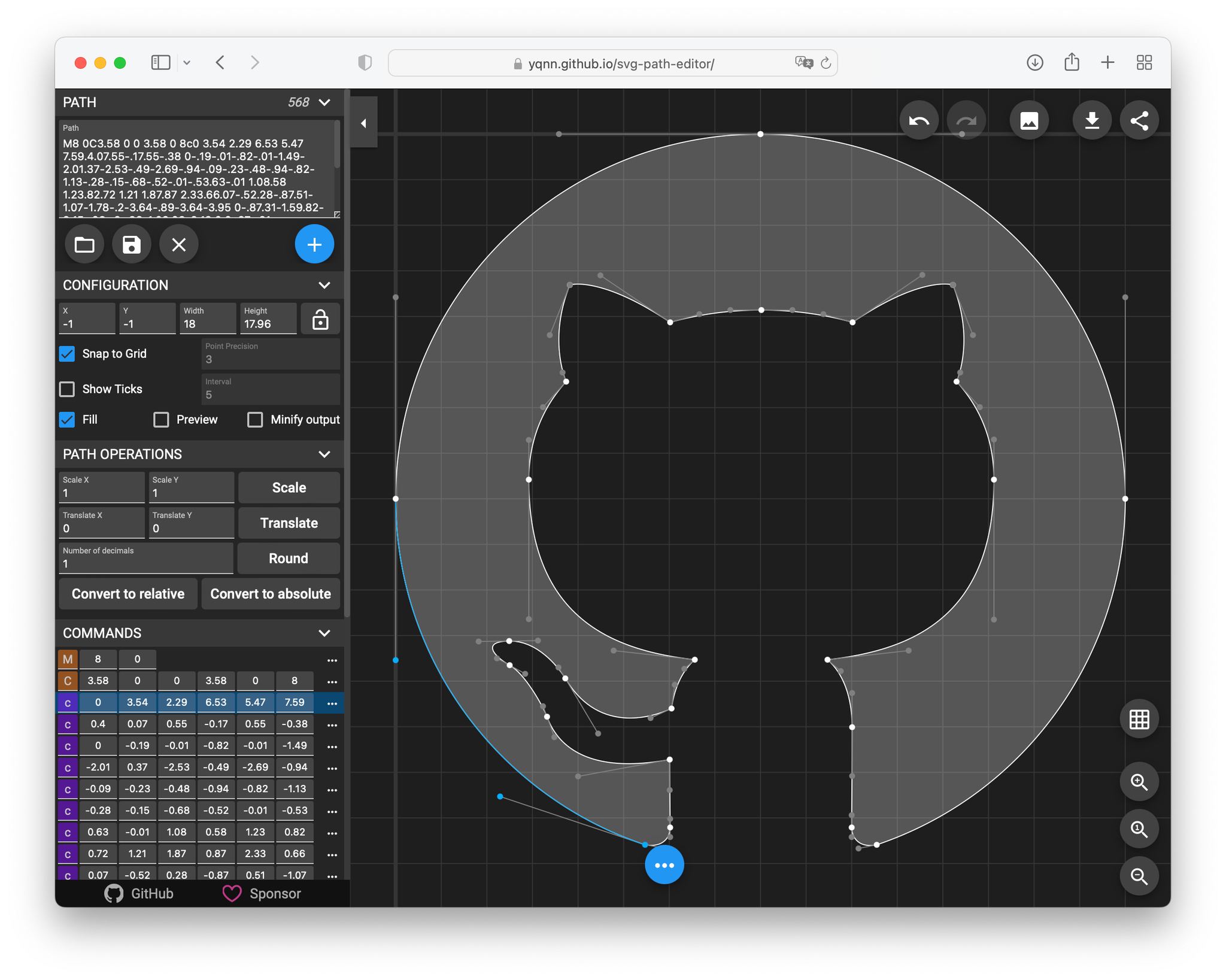Viewport: 1226px width, 980px height.
Task: Click the viewbox Width input field
Action: [208, 318]
